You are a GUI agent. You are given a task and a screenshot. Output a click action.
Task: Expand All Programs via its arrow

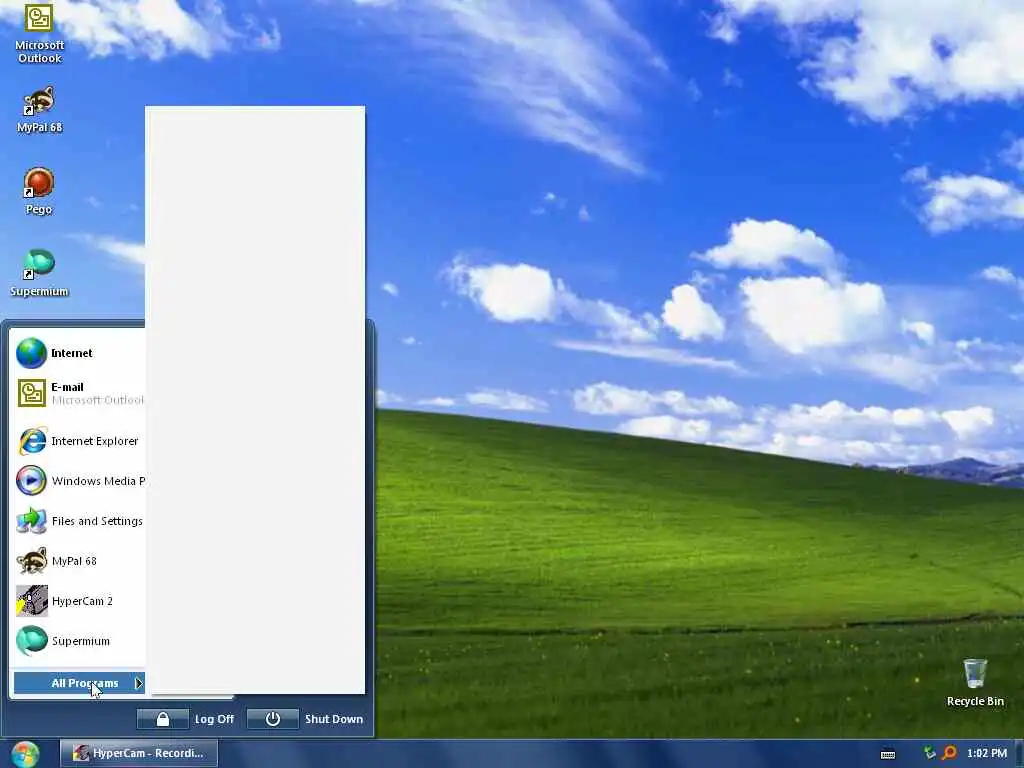click(x=138, y=683)
